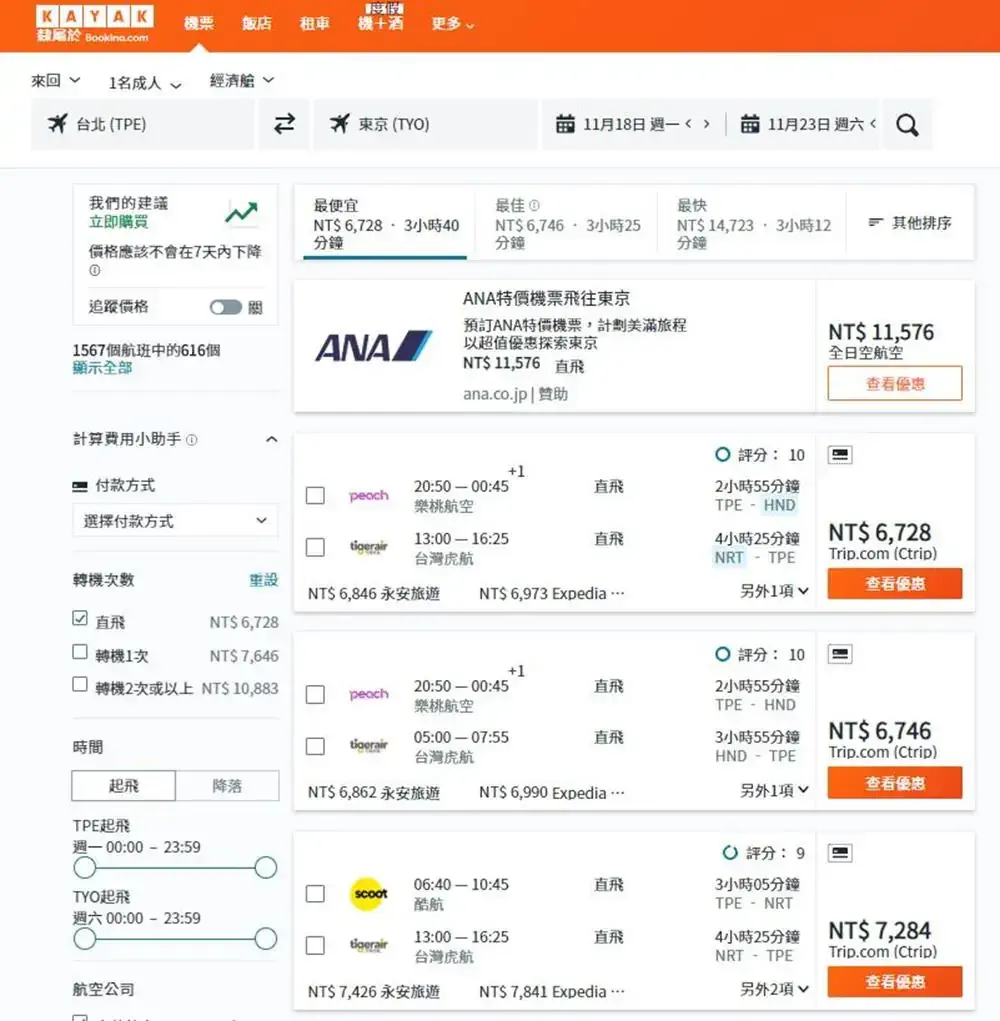Click payment card icon on NT$ 6,728 result

840,455
